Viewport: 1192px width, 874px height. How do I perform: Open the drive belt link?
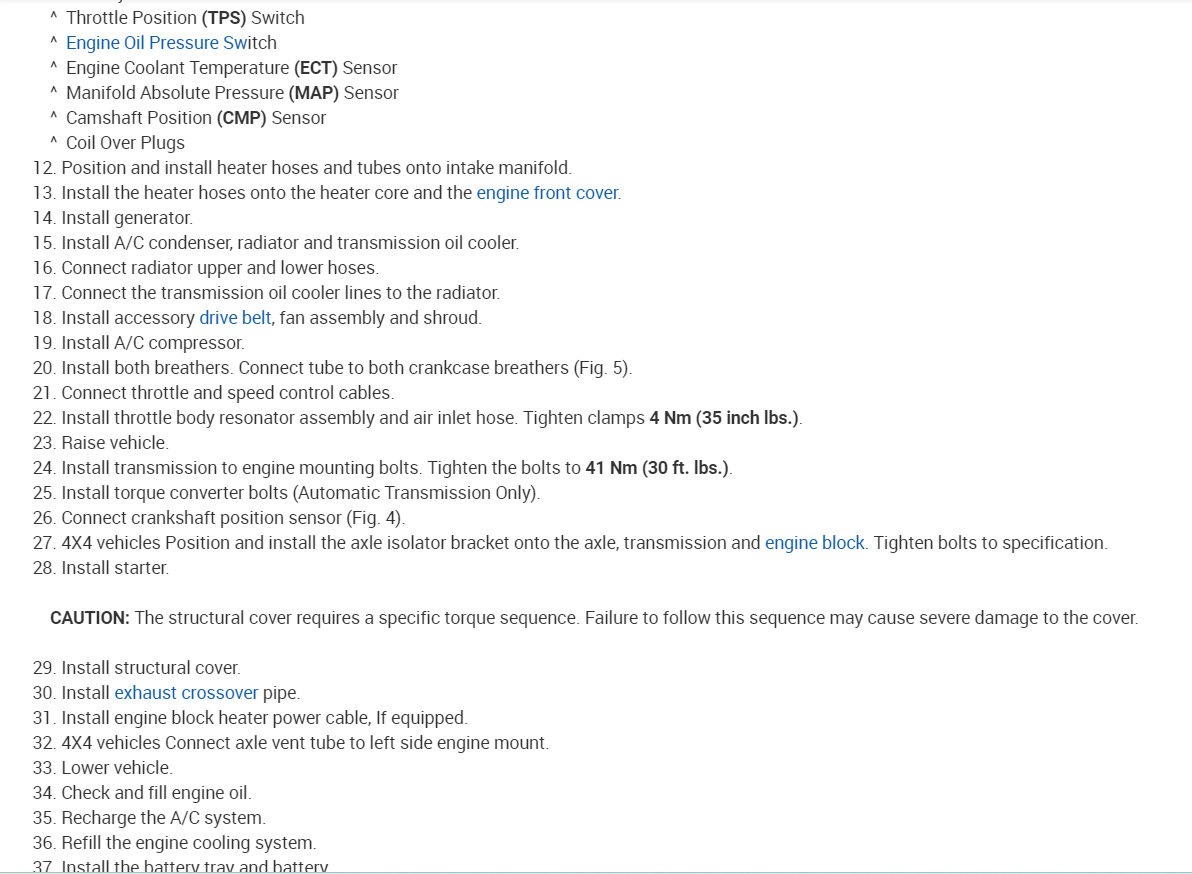(235, 318)
